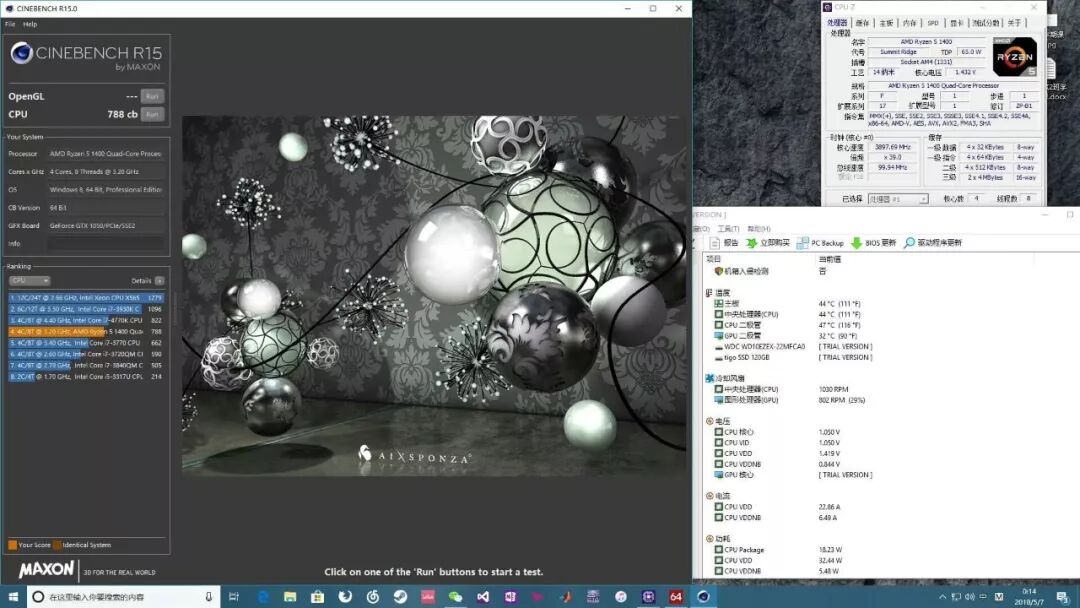
Task: Click the taskbar search box
Action: (124, 597)
